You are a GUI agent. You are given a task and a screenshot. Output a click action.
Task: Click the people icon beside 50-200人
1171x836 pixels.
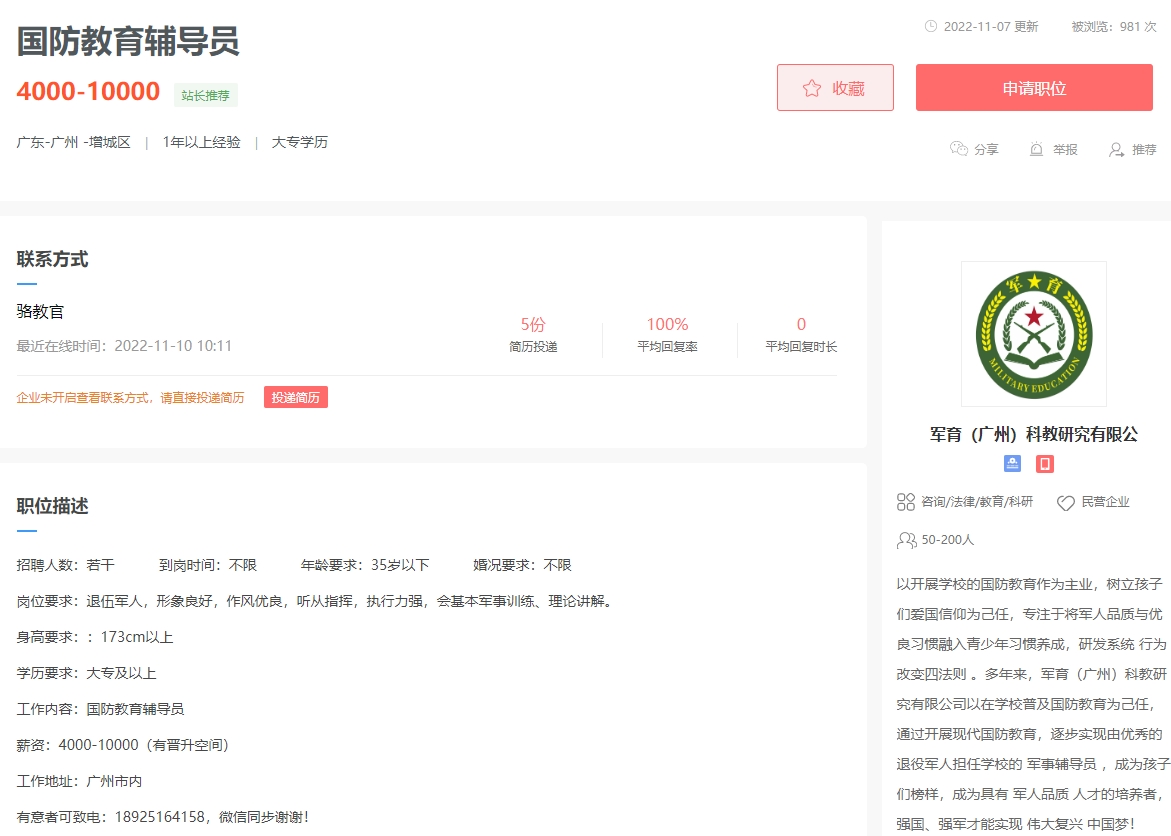click(906, 540)
